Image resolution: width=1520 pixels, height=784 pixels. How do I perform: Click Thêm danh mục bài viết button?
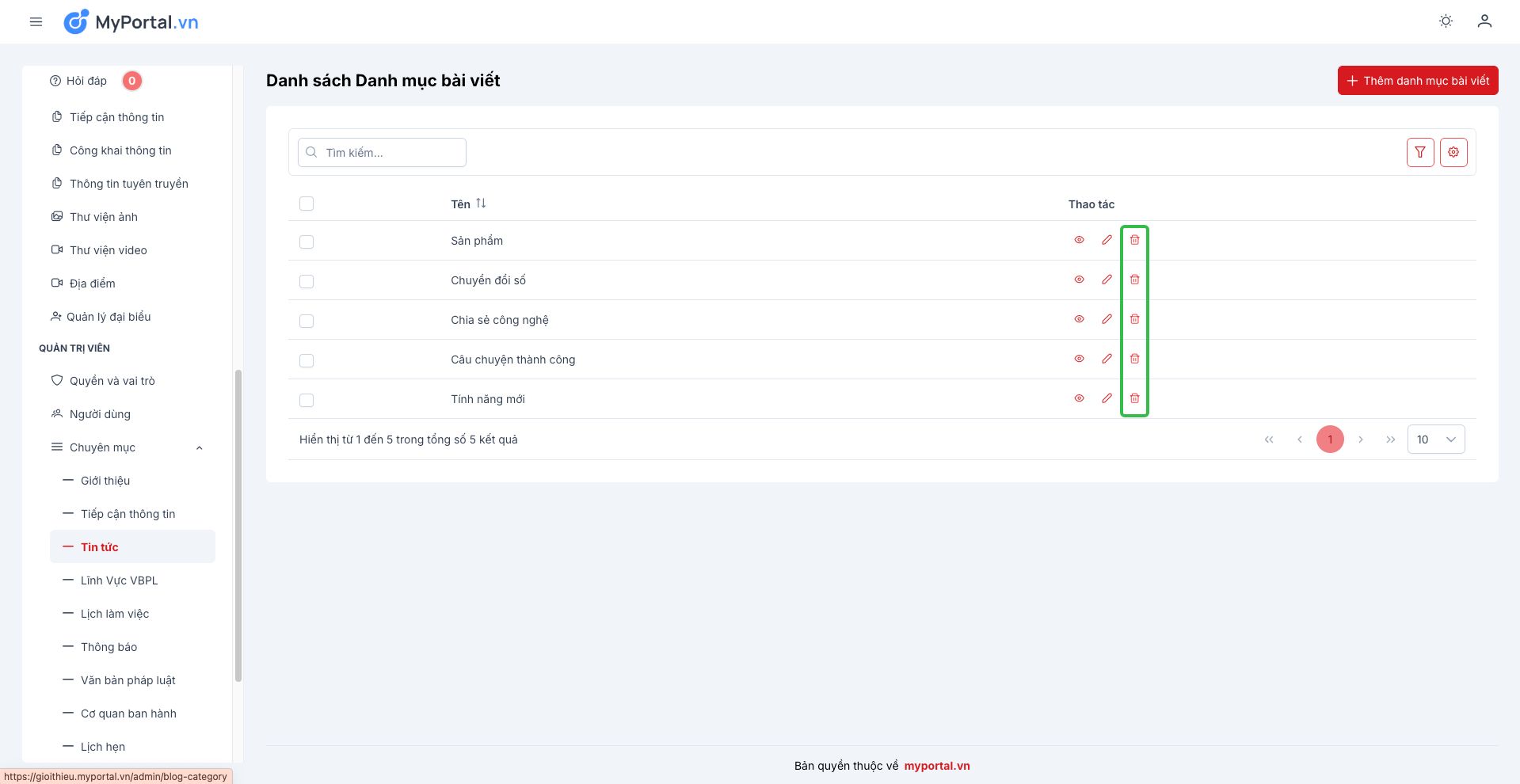(x=1417, y=81)
